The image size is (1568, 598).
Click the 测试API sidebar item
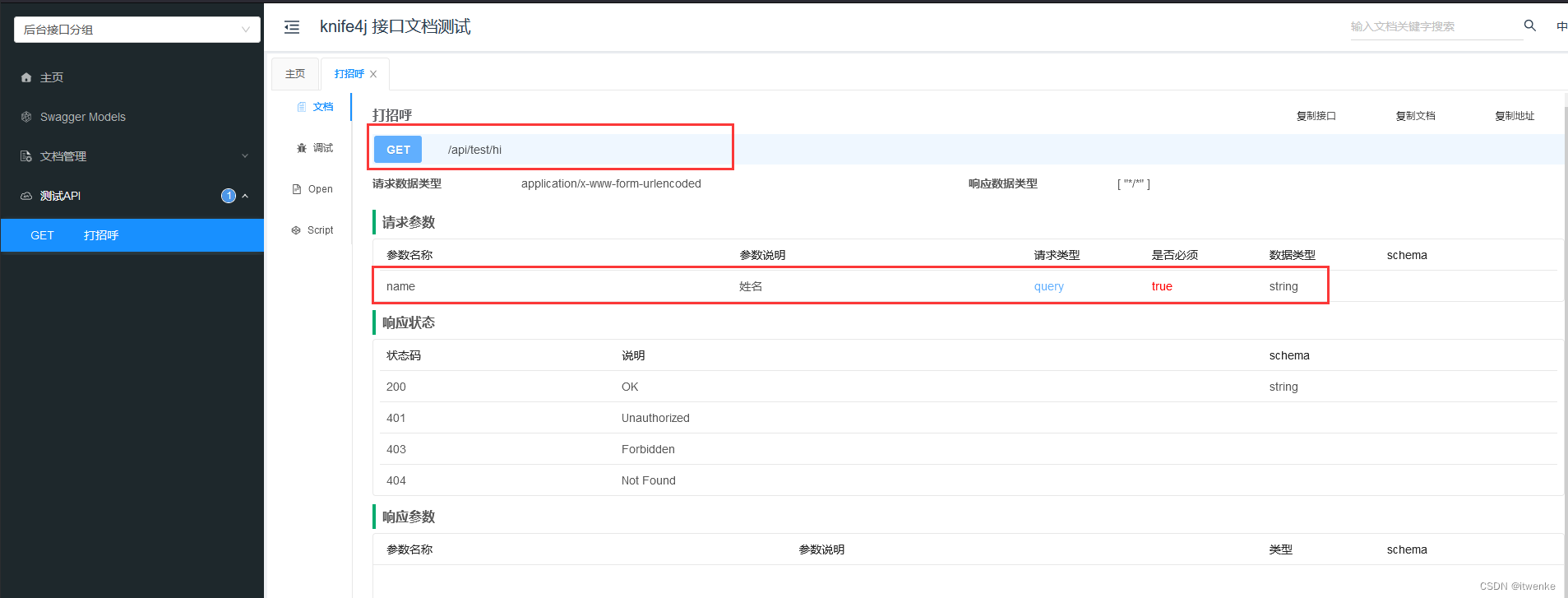[x=132, y=196]
